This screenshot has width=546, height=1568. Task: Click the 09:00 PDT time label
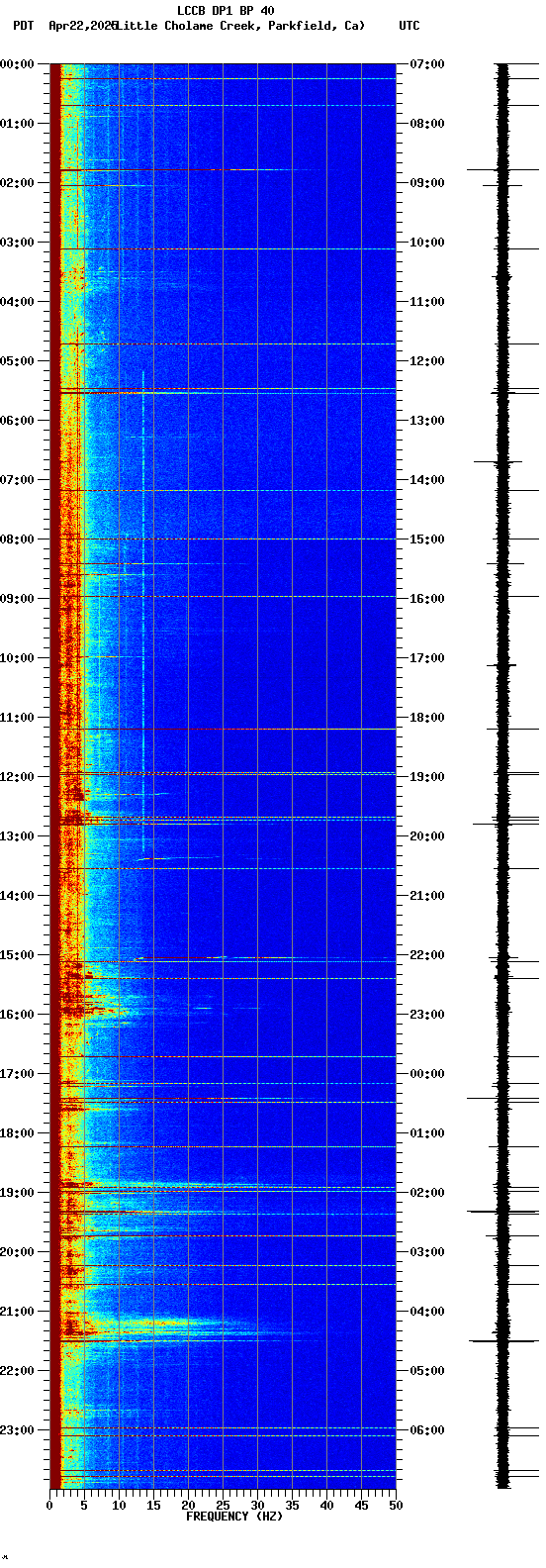coord(18,599)
